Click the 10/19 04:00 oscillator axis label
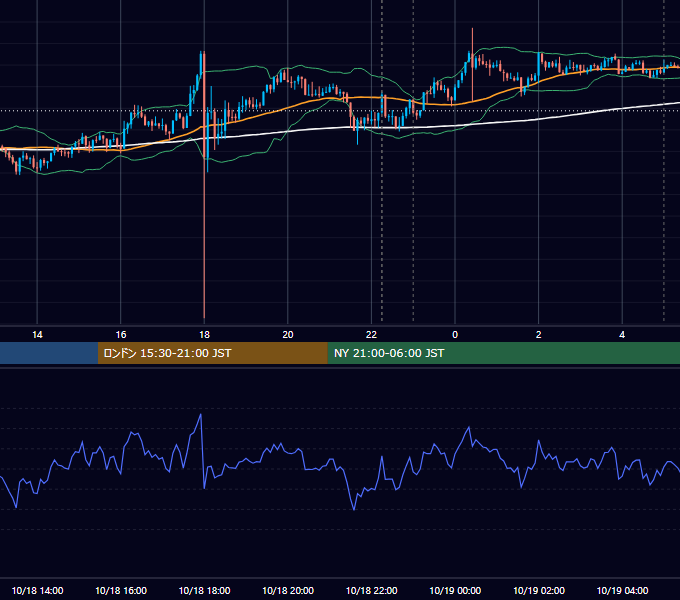This screenshot has width=680, height=600. (622, 590)
